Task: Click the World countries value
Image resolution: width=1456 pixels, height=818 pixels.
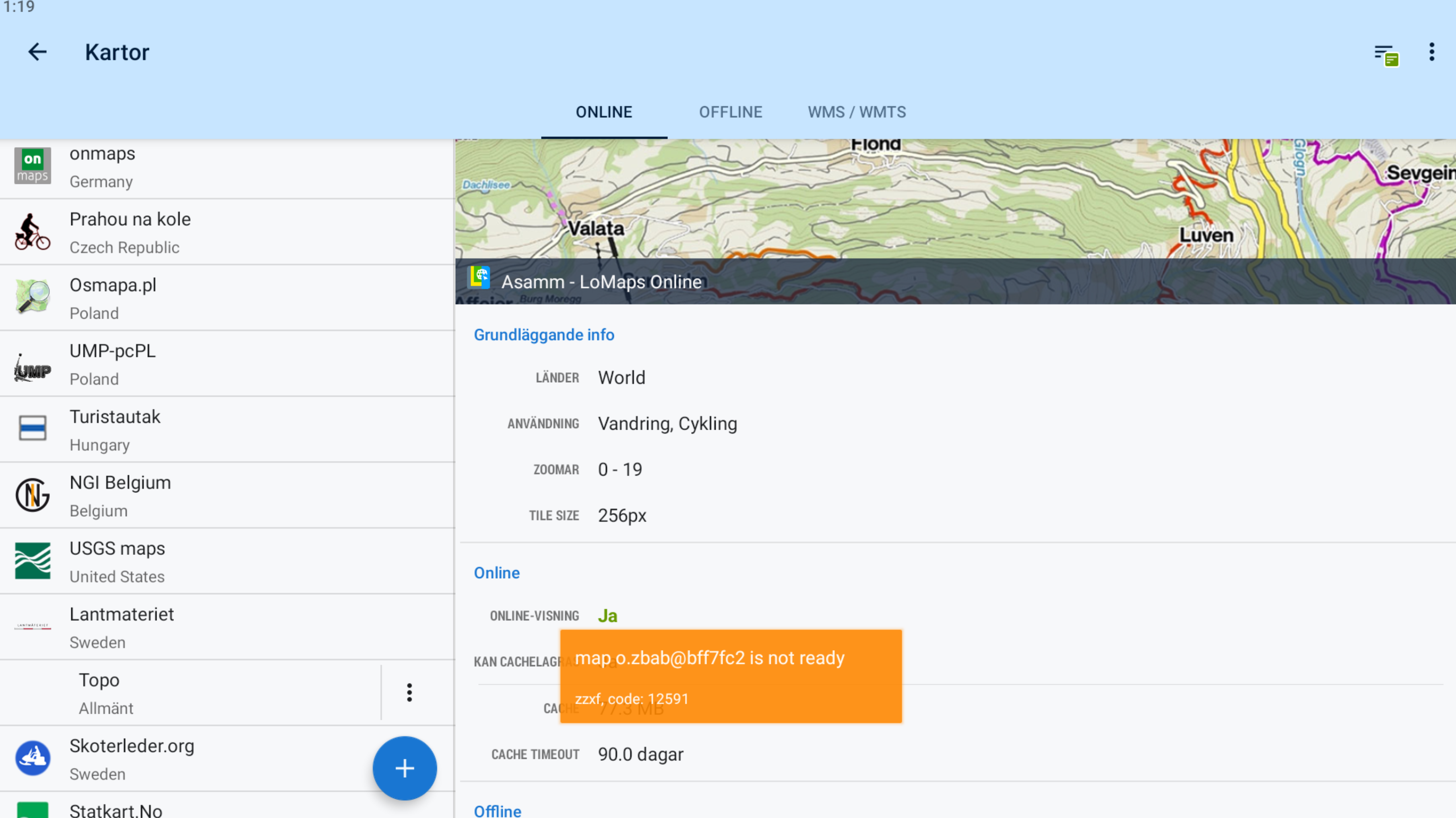Action: coord(621,377)
